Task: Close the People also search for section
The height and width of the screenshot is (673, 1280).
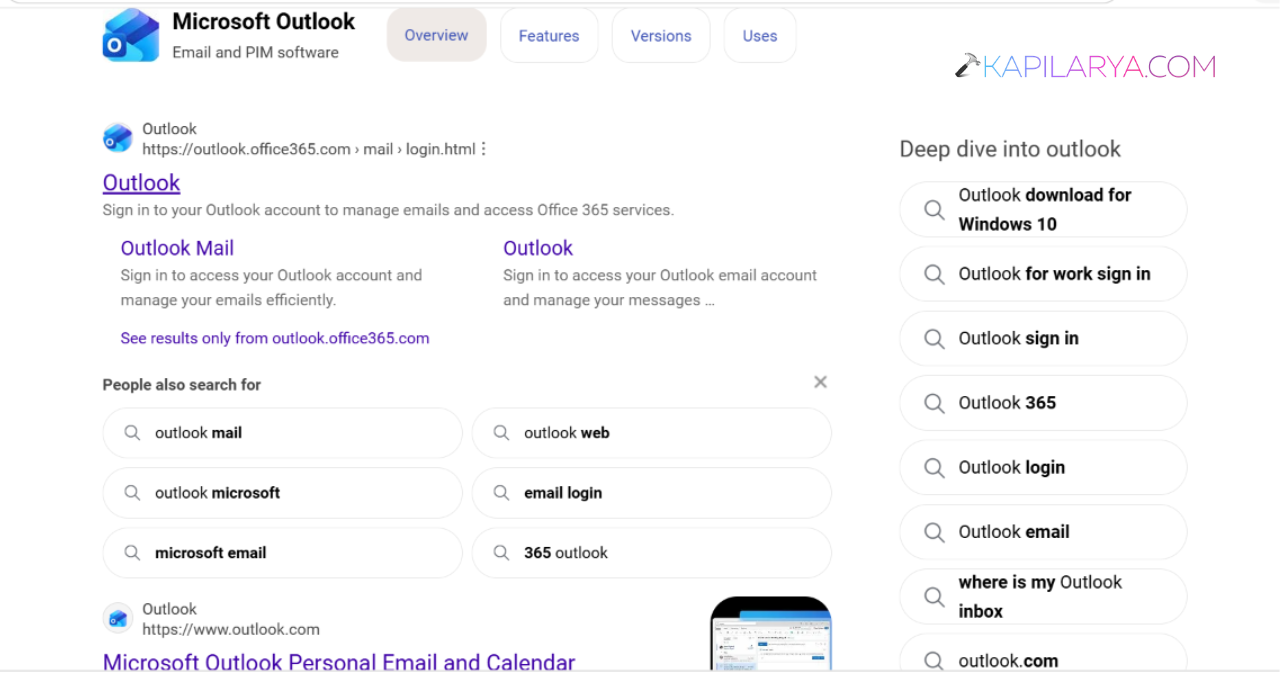Action: click(820, 382)
